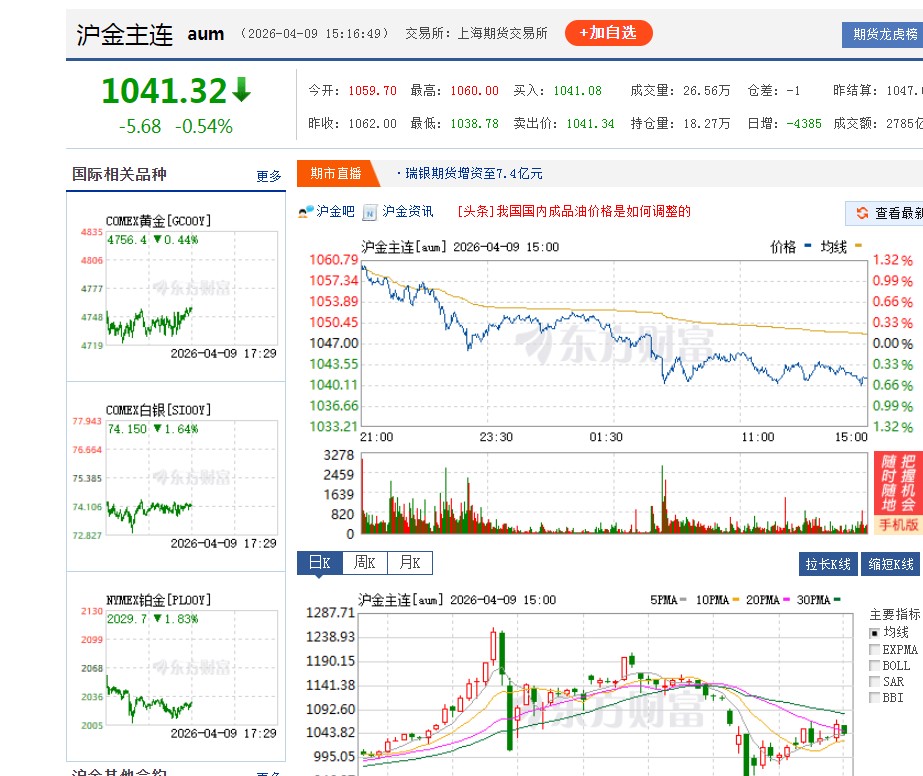The image size is (923, 776).
Task: Click the refresh icon beside 查看最新
Action: [862, 212]
